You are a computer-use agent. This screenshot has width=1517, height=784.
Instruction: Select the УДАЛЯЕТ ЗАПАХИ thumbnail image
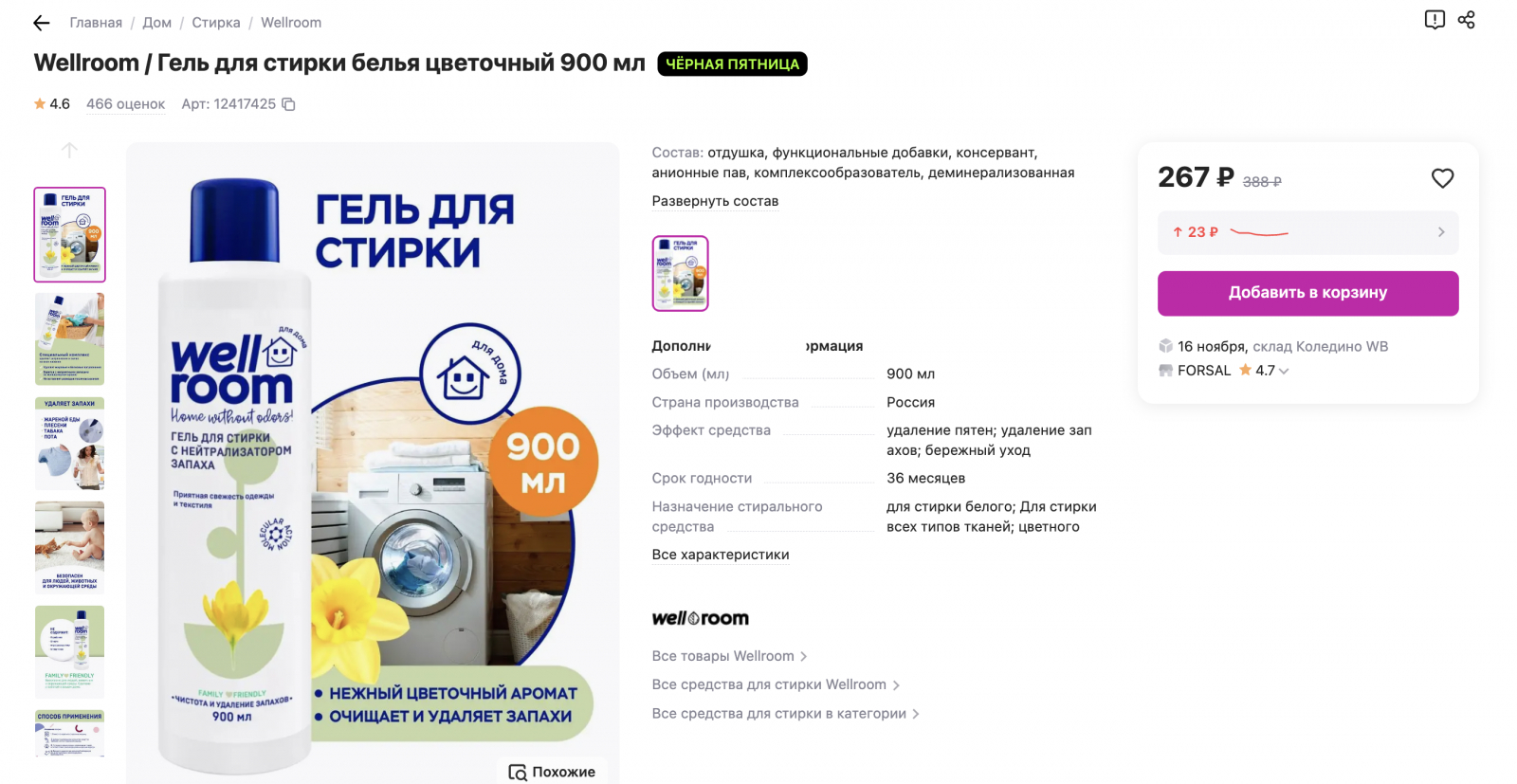[x=69, y=444]
